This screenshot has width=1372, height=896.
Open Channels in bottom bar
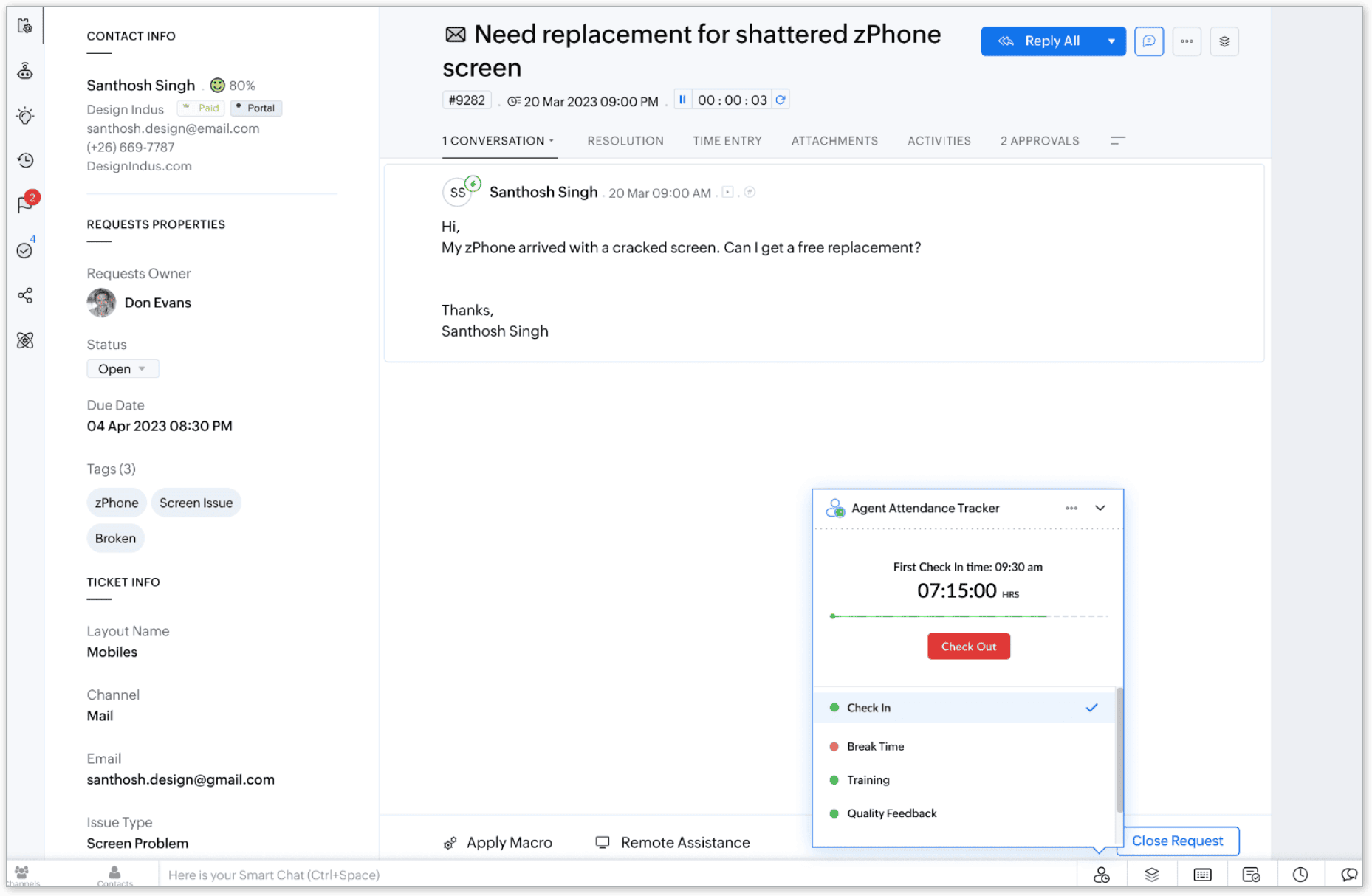coord(22,876)
